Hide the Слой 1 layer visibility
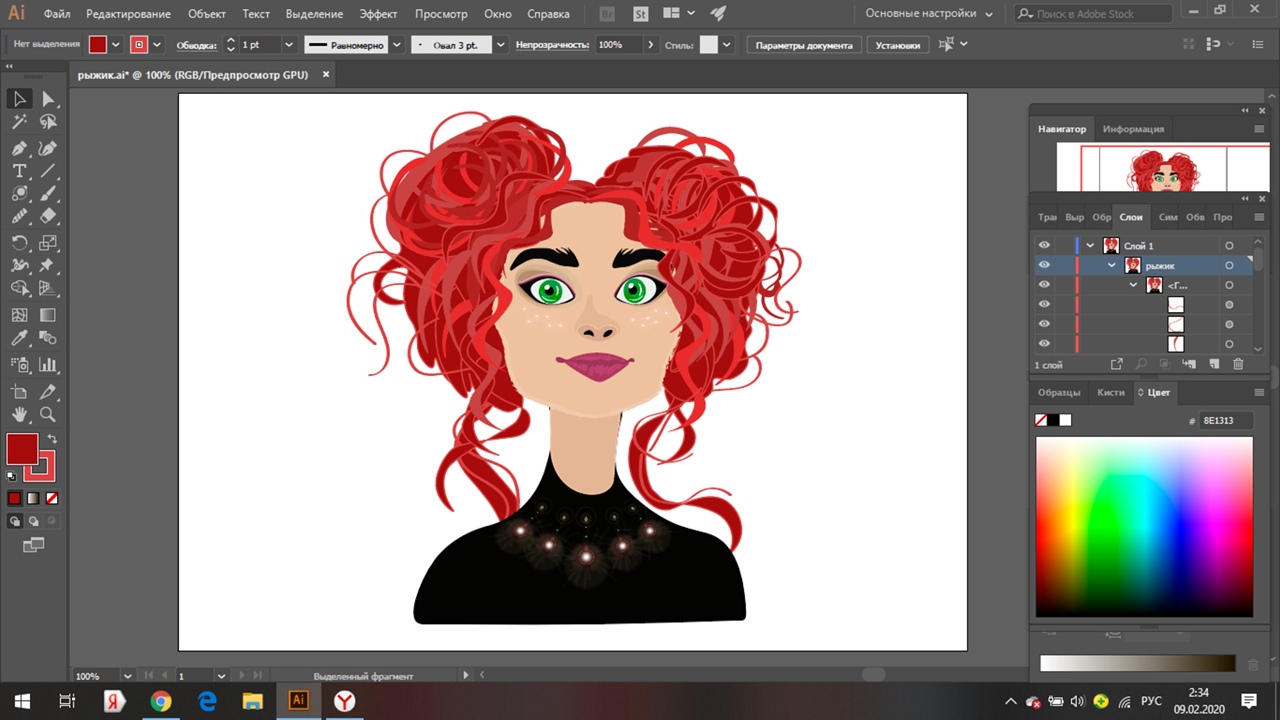1280x720 pixels. (1044, 246)
